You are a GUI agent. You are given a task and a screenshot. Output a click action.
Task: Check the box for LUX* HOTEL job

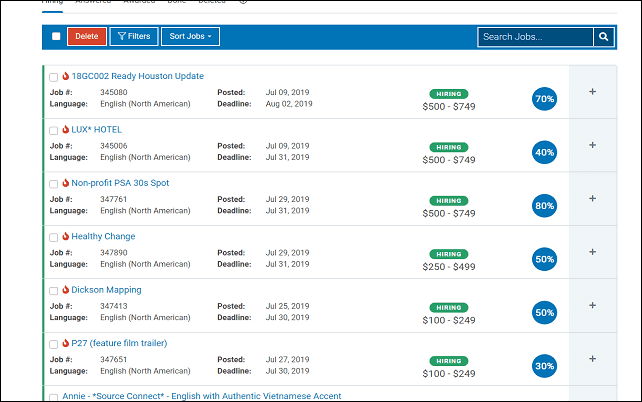(x=54, y=131)
